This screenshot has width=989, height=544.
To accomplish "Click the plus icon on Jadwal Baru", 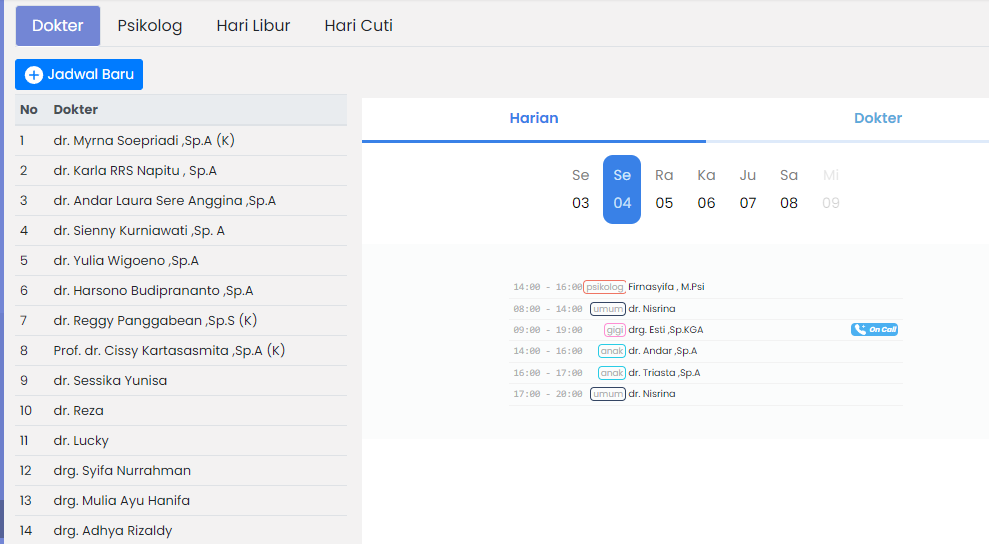I will [34, 75].
